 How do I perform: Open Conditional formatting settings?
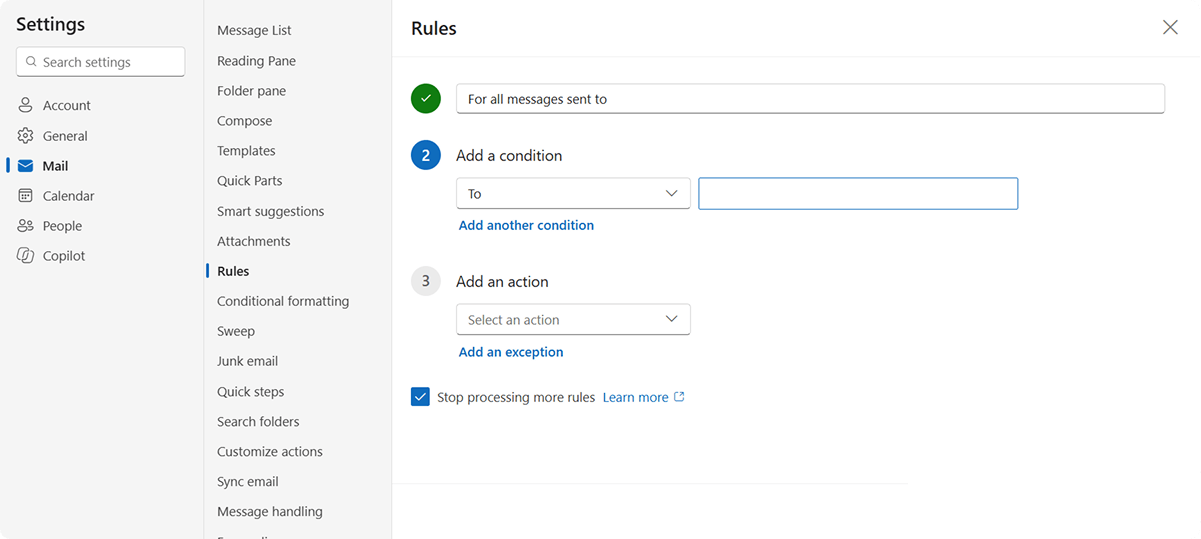point(283,301)
